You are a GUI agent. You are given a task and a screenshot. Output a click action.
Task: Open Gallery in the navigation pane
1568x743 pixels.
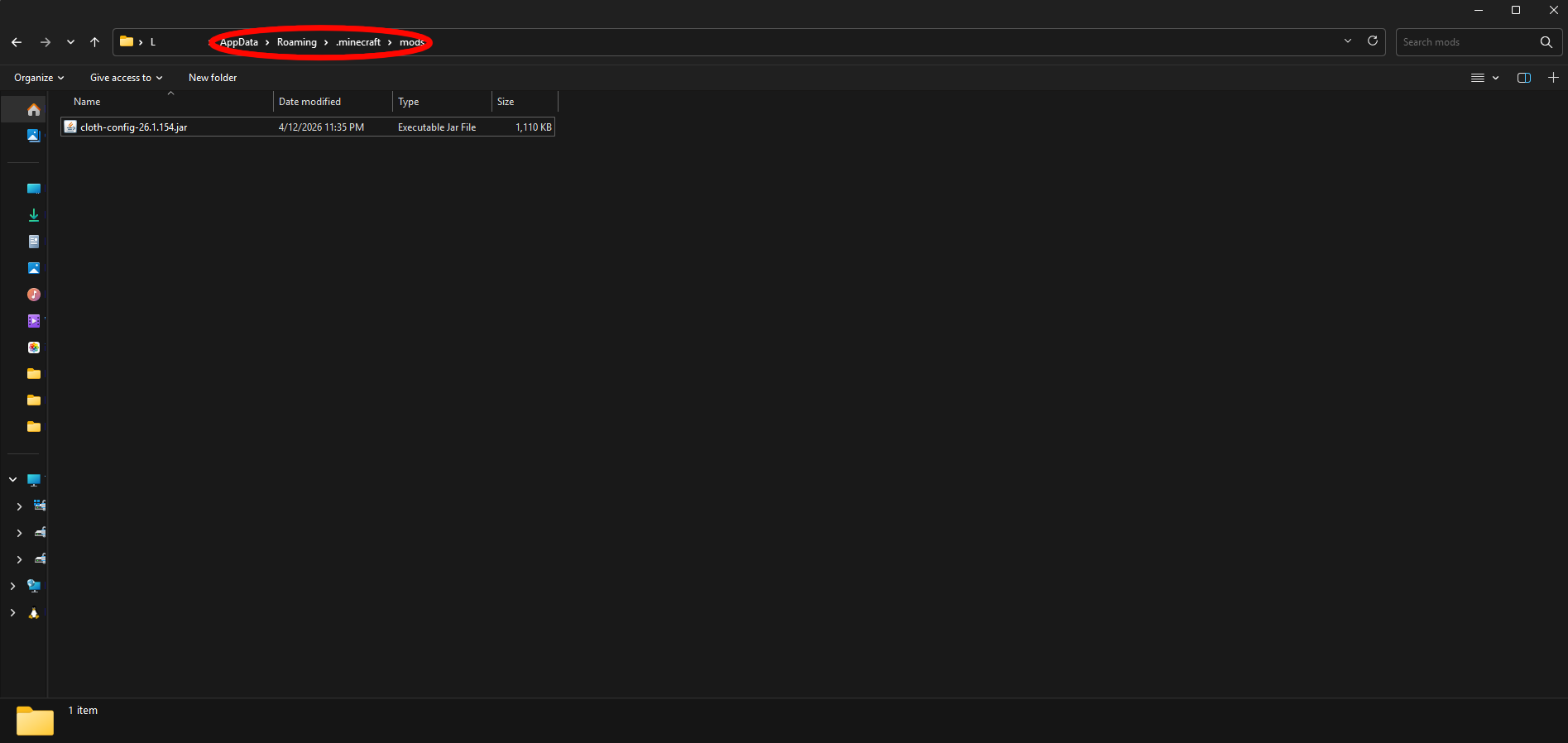33,136
